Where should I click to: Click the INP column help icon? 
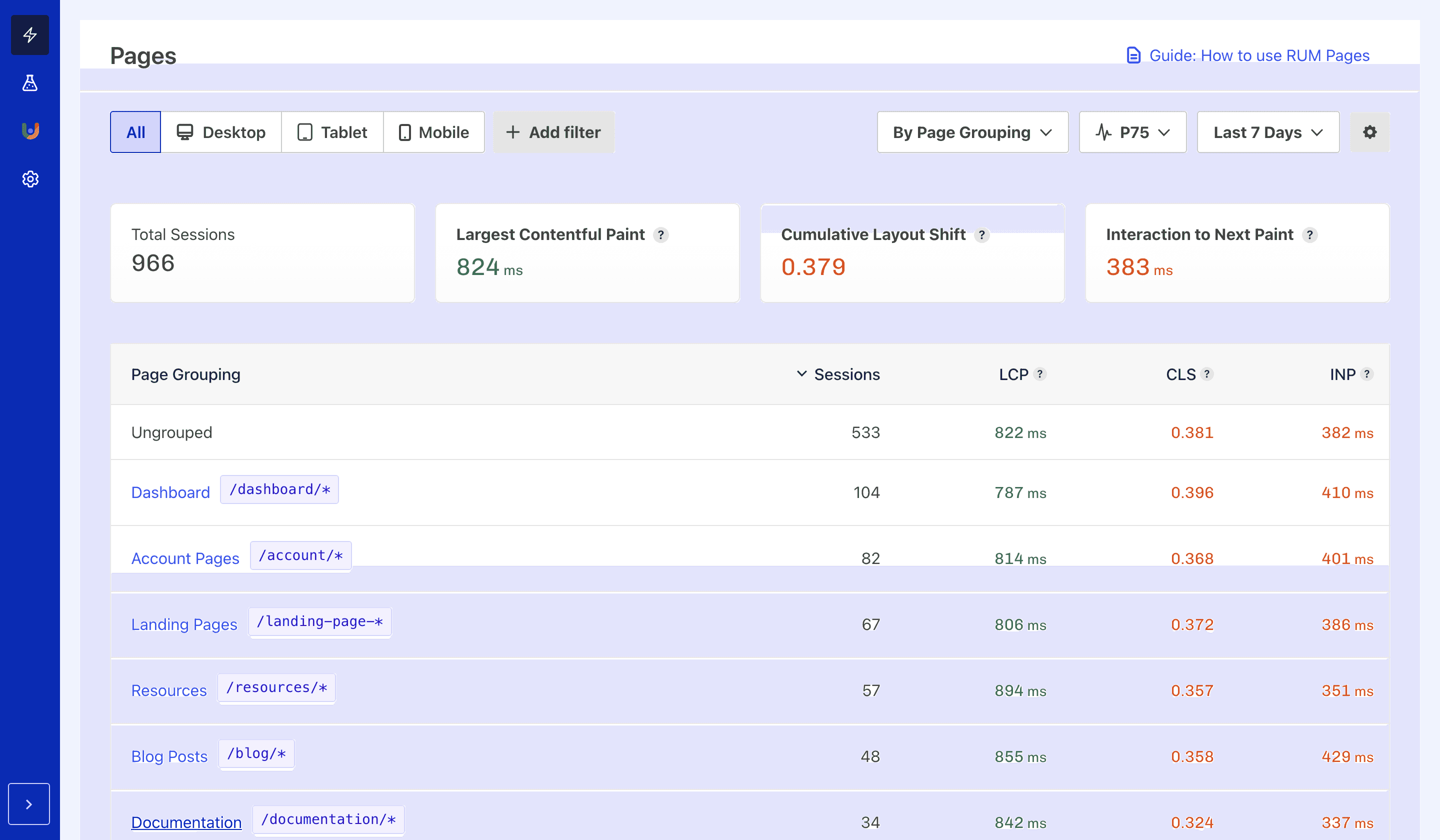point(1366,374)
